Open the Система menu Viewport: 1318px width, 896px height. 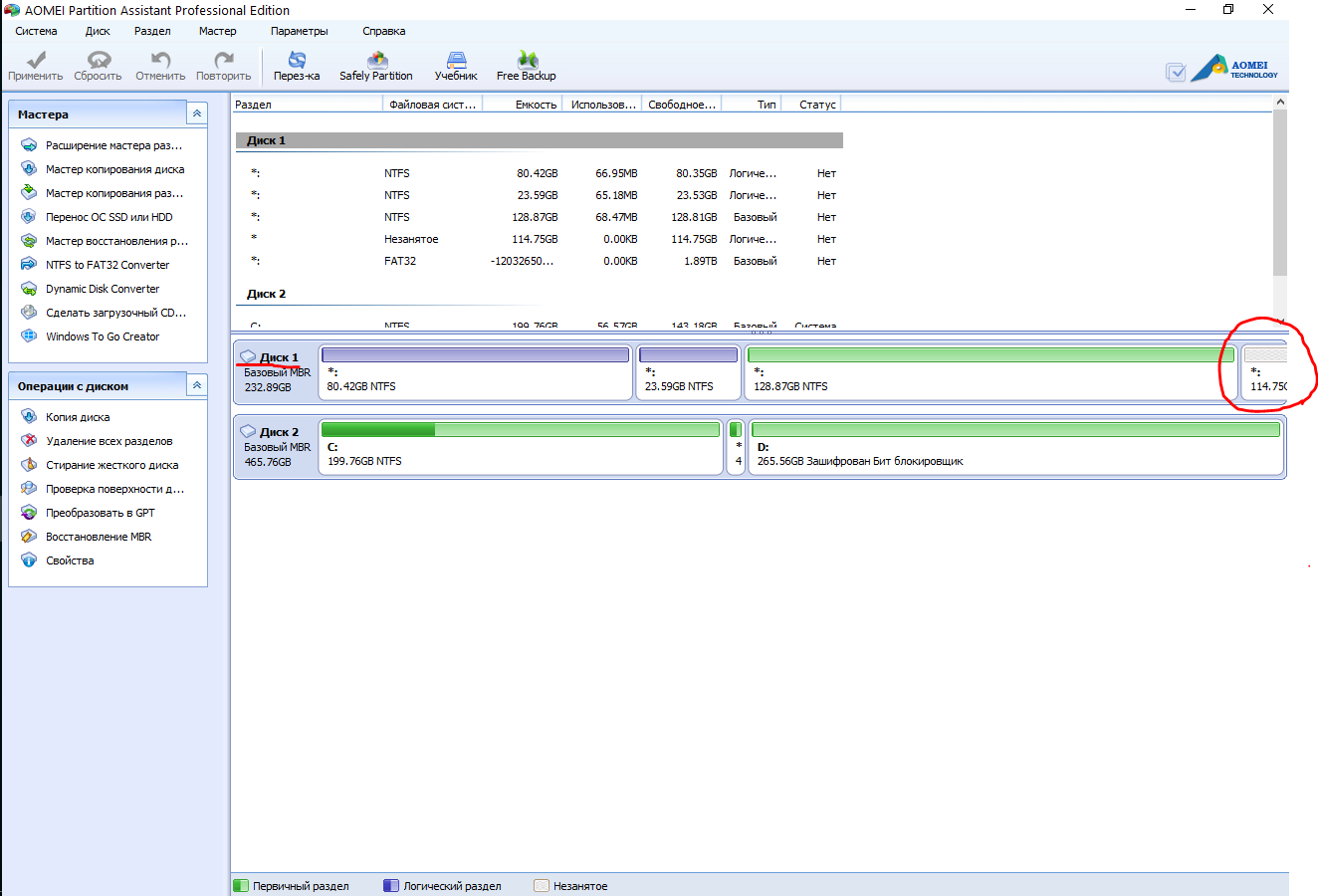point(36,31)
